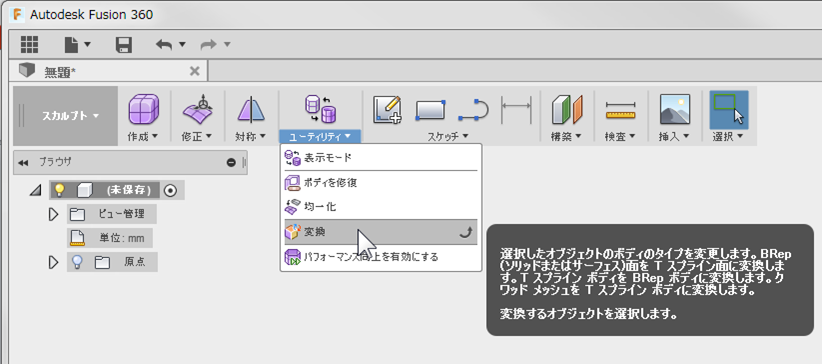822x364 pixels.
Task: Expand the 選択 menu
Action: click(729, 136)
